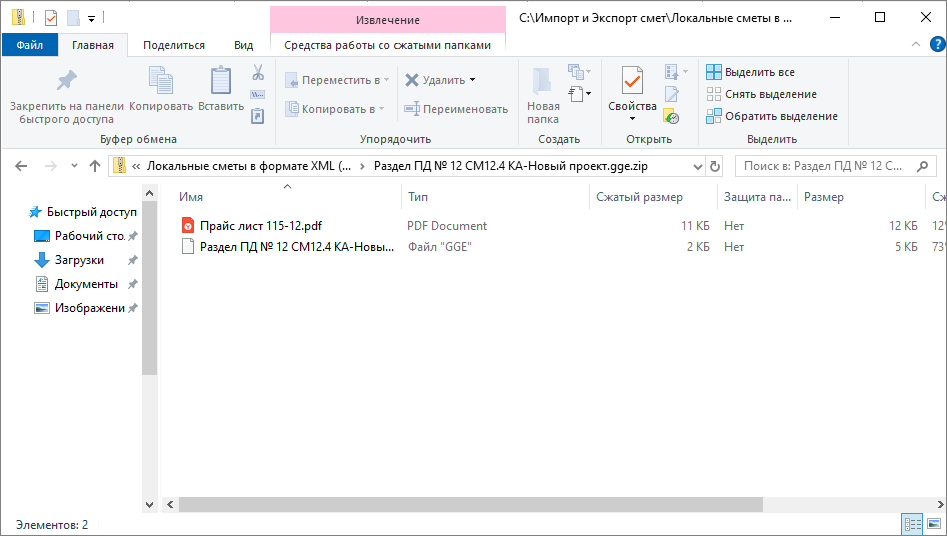Screen dimensions: 947x536
Task: Expand the address bar history dropdown
Action: tap(698, 166)
